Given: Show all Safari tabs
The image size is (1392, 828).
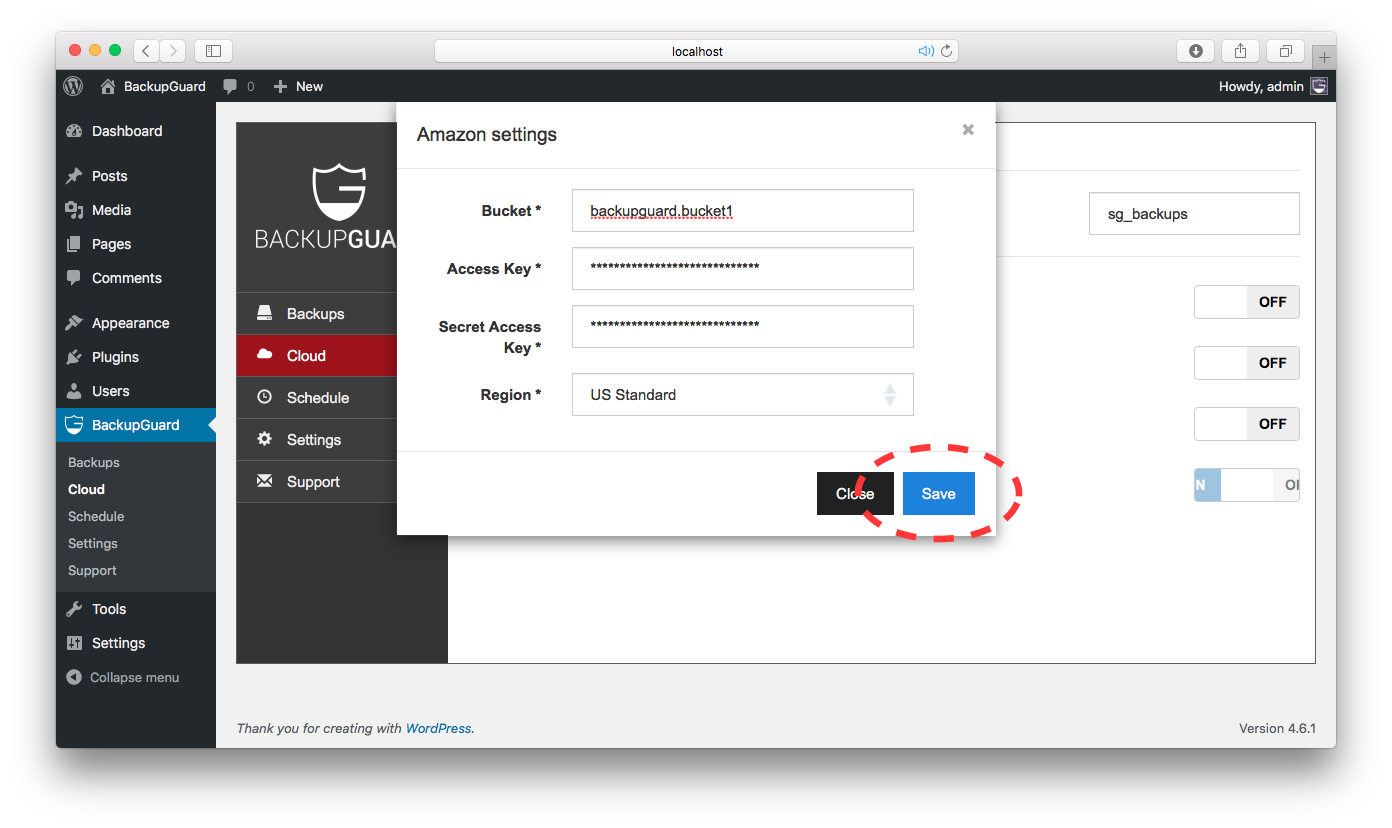Looking at the screenshot, I should pyautogui.click(x=1286, y=50).
